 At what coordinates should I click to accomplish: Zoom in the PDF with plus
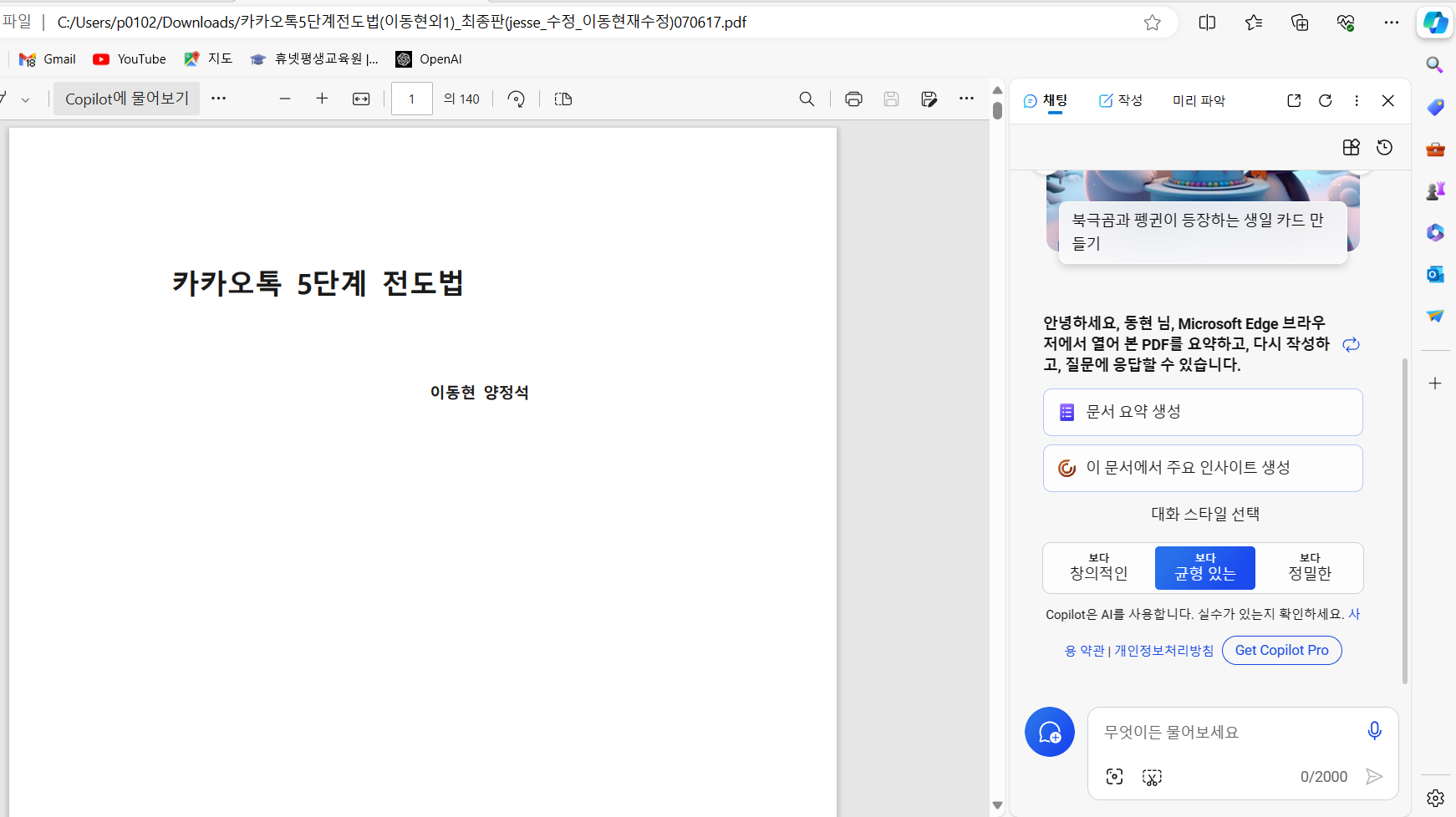[322, 99]
